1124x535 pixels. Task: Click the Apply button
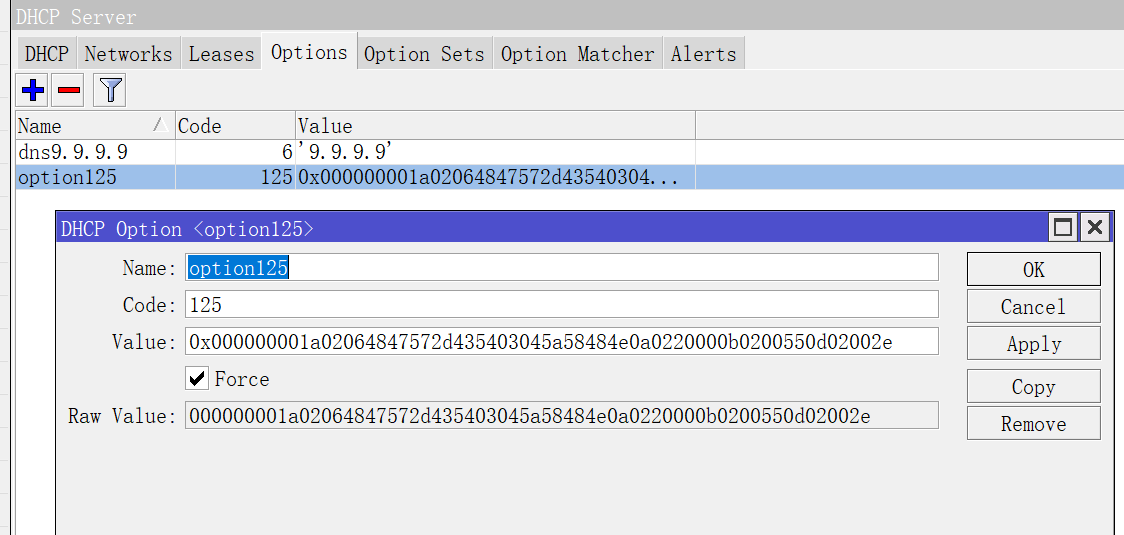coord(1033,344)
